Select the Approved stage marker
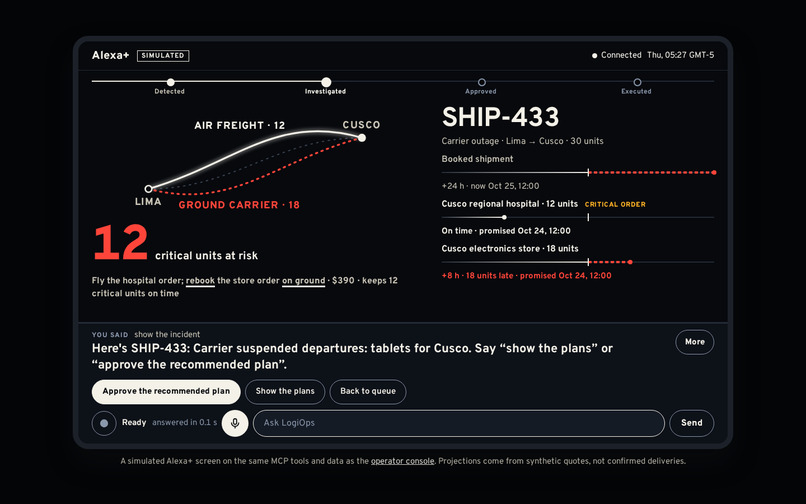This screenshot has width=806, height=504. (x=481, y=82)
